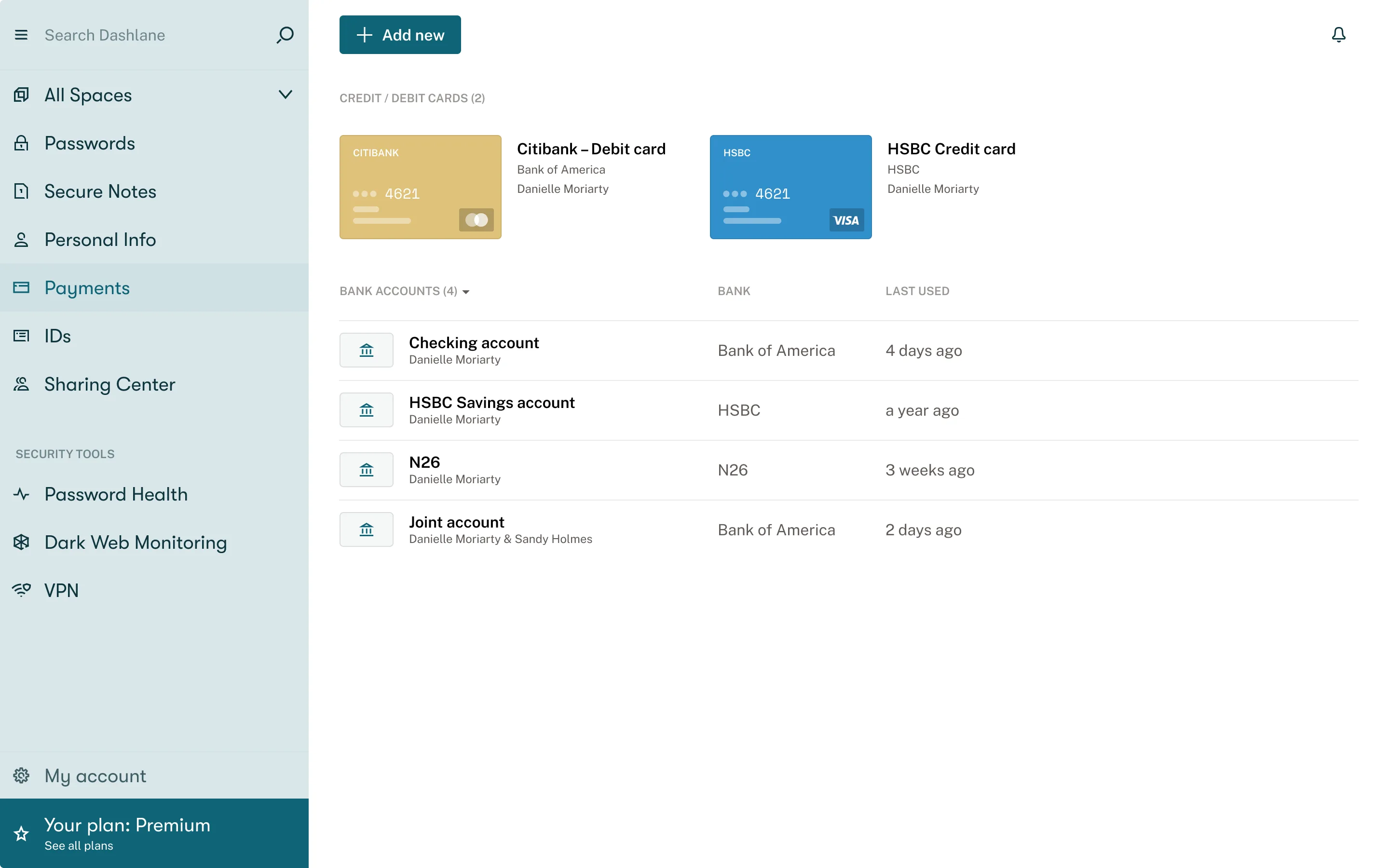Open Citibank – Debit card title
Image resolution: width=1389 pixels, height=868 pixels.
[x=591, y=149]
